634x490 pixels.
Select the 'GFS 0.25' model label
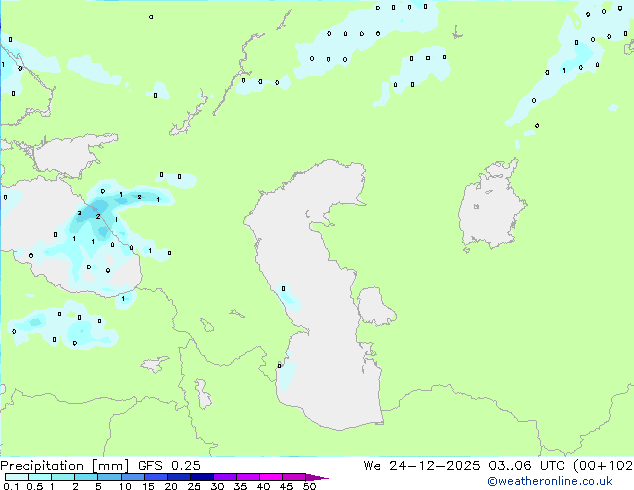click(x=169, y=466)
